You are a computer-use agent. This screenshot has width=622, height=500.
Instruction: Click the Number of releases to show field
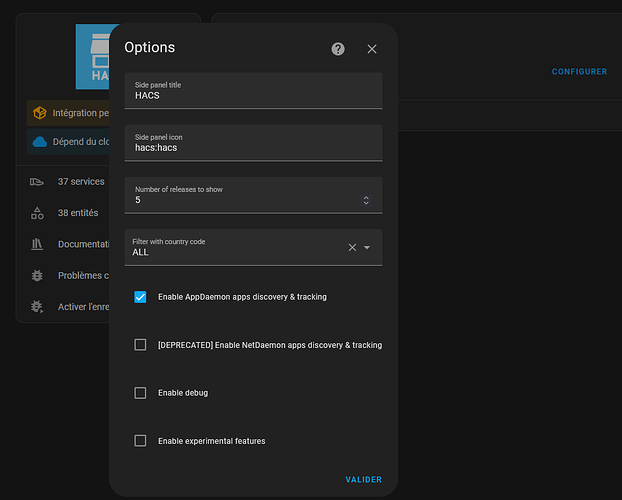tap(253, 195)
